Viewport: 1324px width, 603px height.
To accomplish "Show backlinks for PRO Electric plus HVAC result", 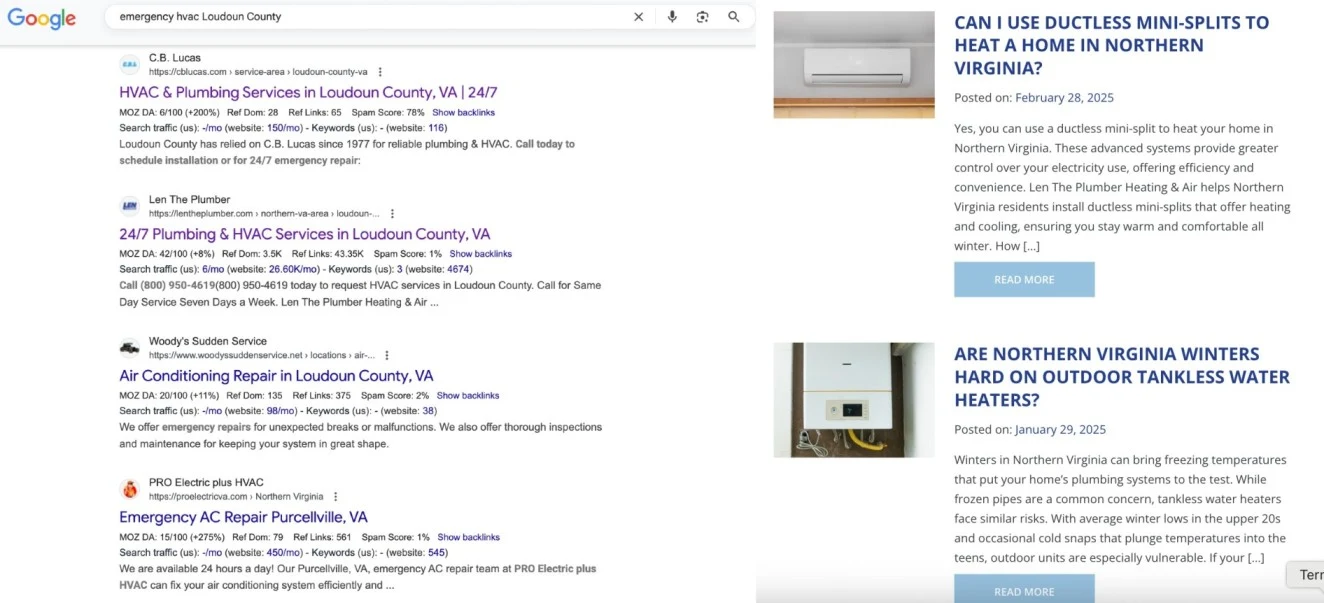I will click(x=468, y=537).
